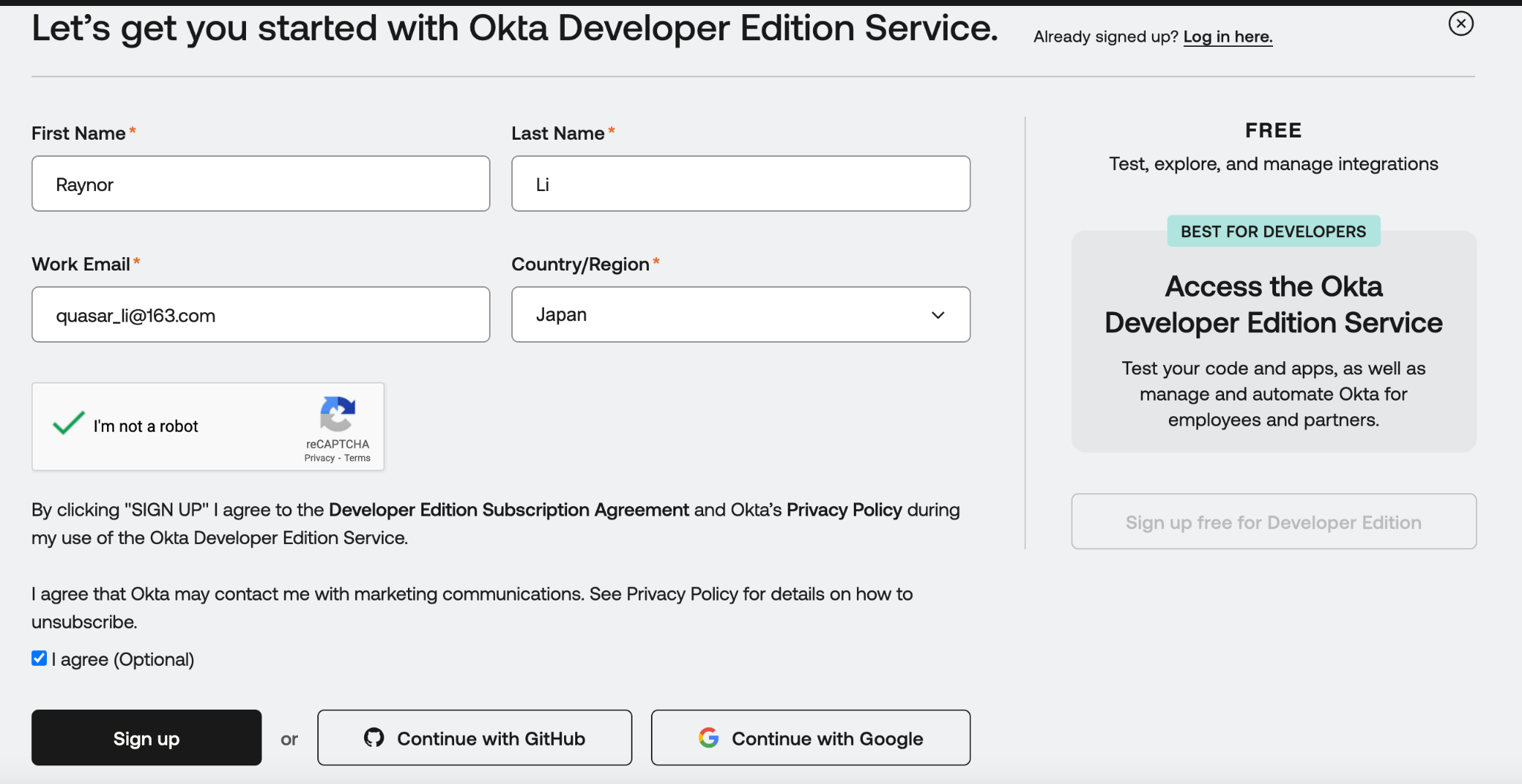This screenshot has width=1522, height=784.
Task: Click the First Name field containing Raynor
Action: [x=261, y=184]
